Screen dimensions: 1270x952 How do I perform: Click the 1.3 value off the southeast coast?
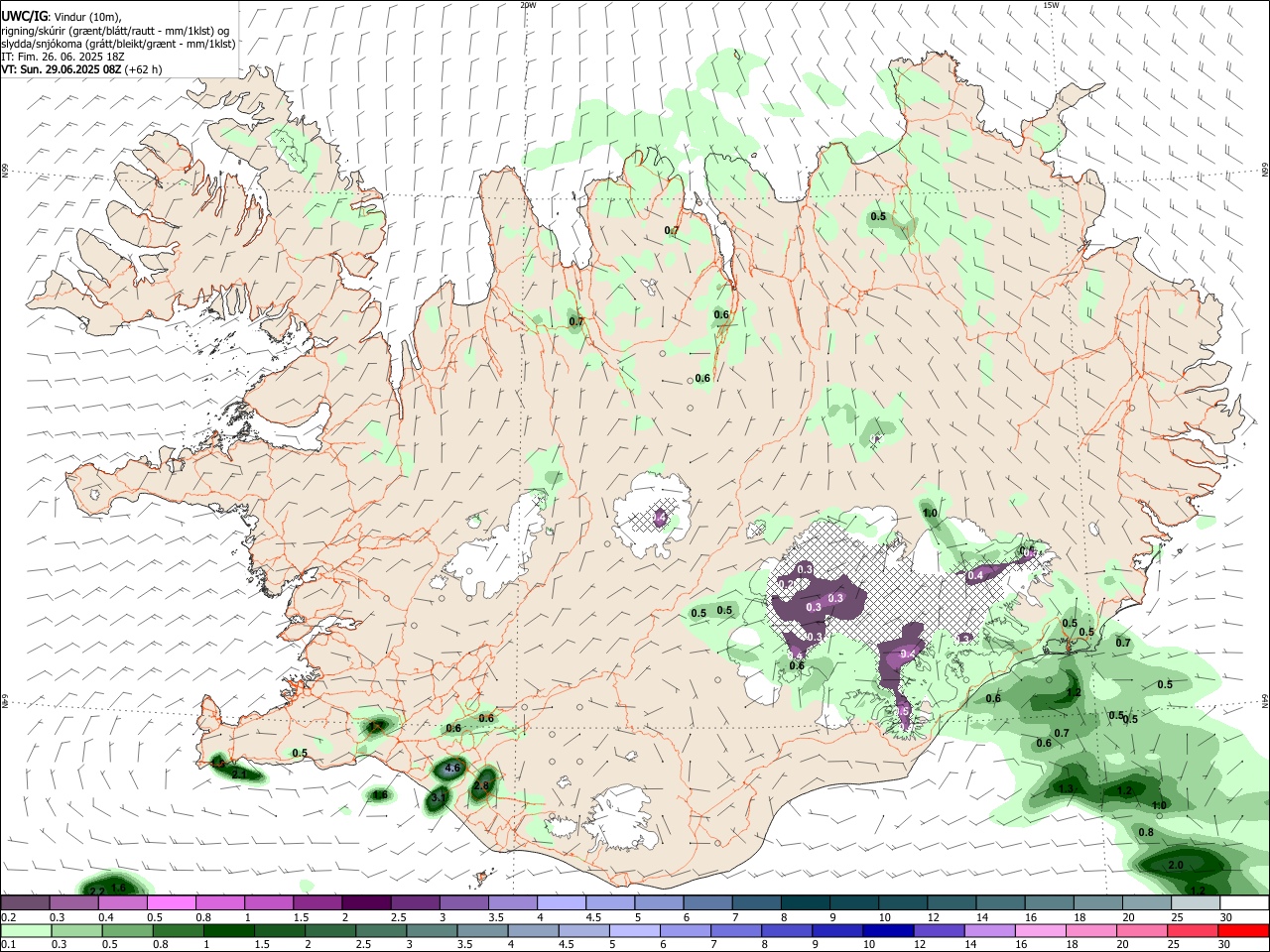[1067, 788]
